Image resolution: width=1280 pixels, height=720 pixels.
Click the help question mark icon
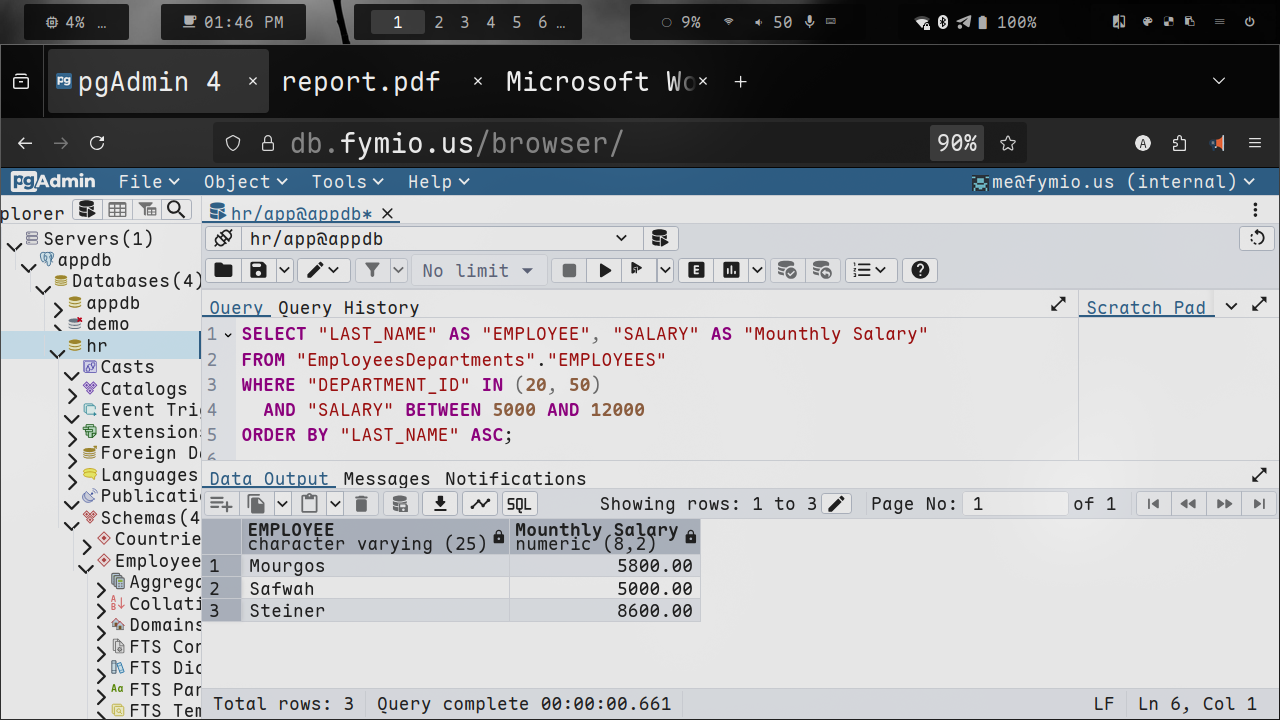(920, 270)
